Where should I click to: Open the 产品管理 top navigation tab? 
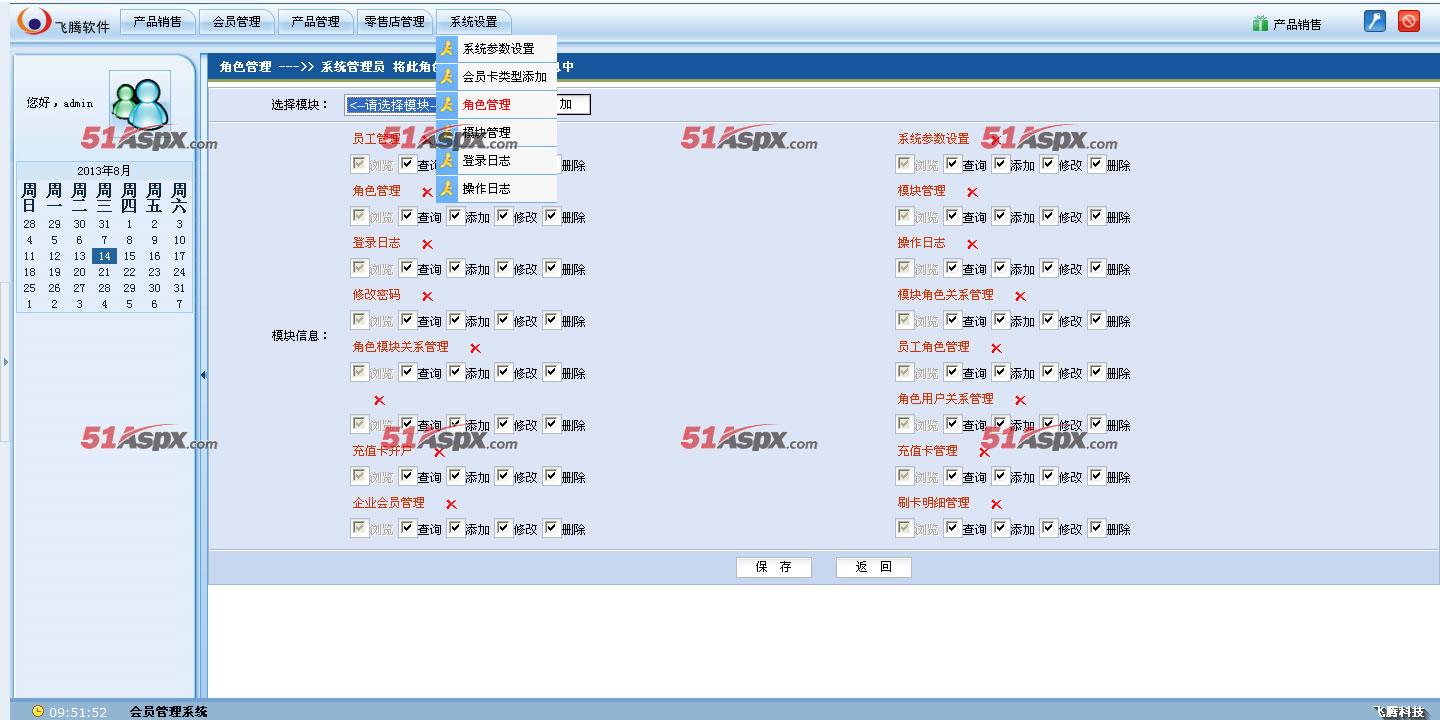[x=316, y=21]
